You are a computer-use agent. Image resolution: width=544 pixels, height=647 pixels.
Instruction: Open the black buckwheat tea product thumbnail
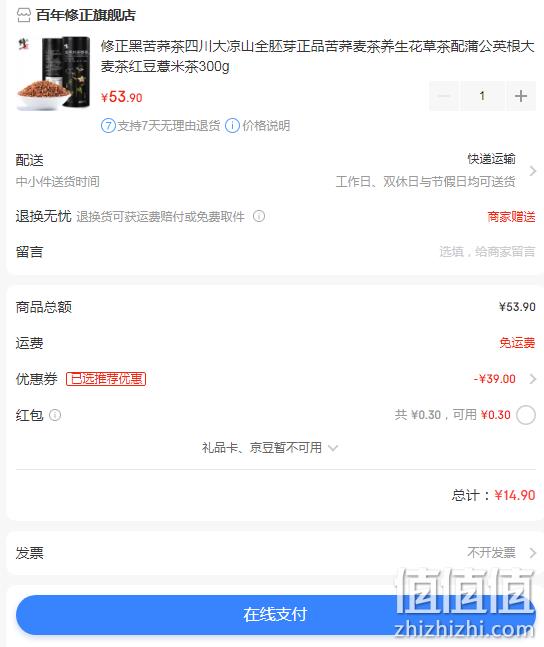pos(54,73)
